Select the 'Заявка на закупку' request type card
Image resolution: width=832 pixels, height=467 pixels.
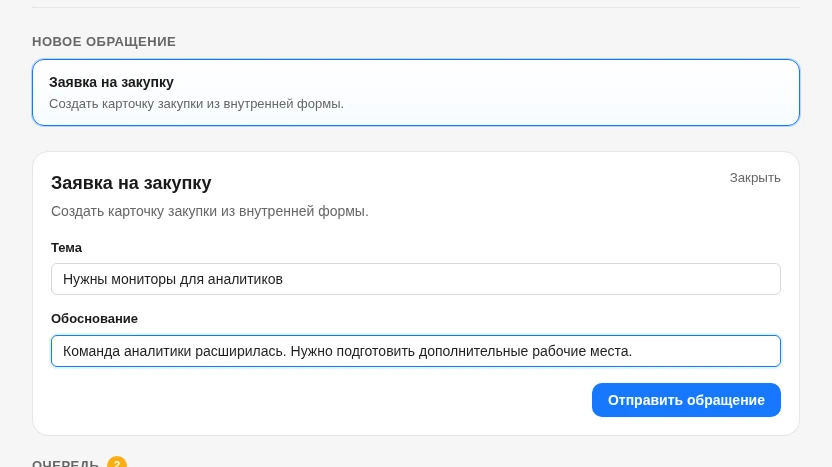click(x=415, y=92)
